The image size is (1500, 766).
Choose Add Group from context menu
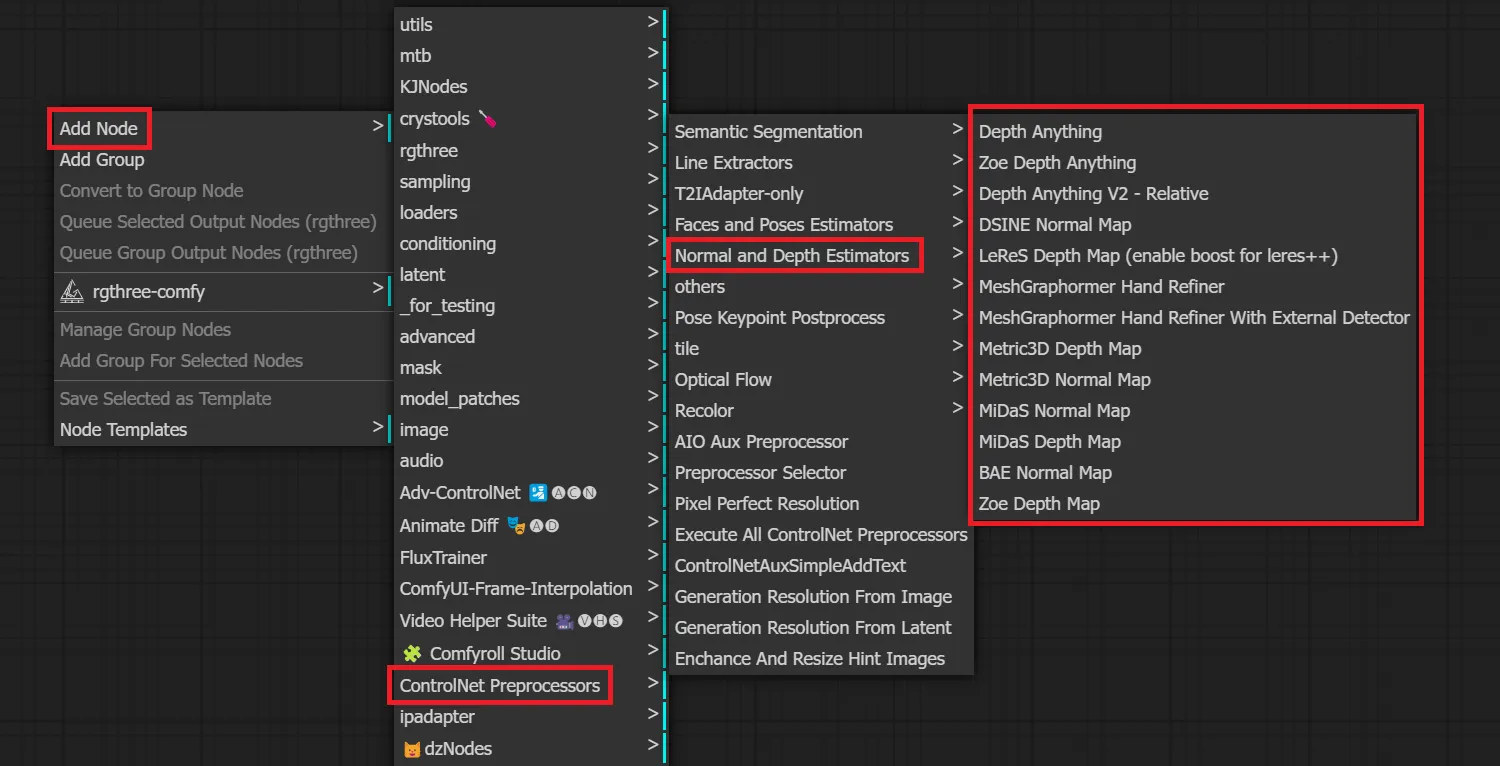[222, 159]
